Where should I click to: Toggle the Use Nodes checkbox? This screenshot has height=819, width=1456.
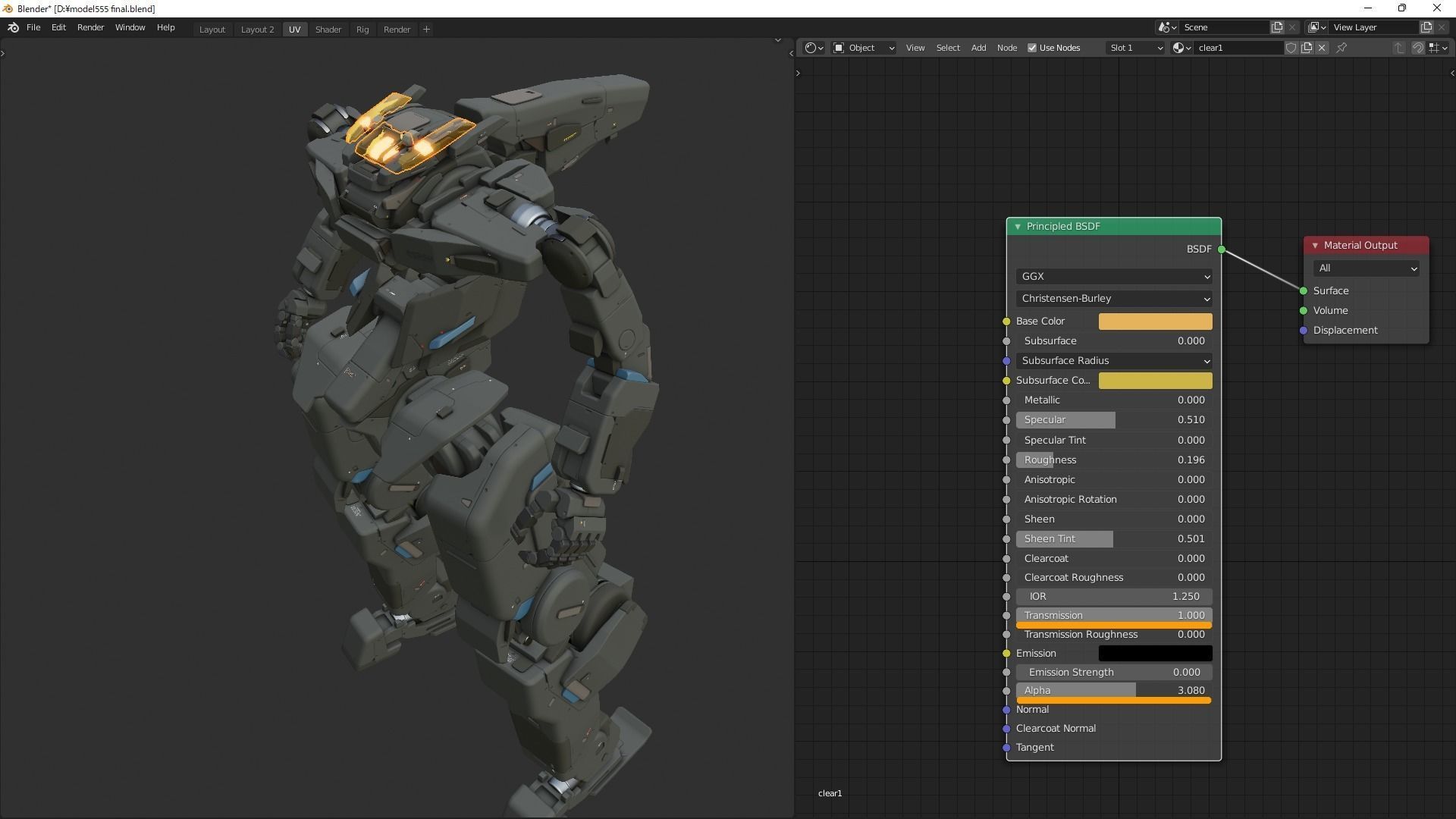[1032, 48]
